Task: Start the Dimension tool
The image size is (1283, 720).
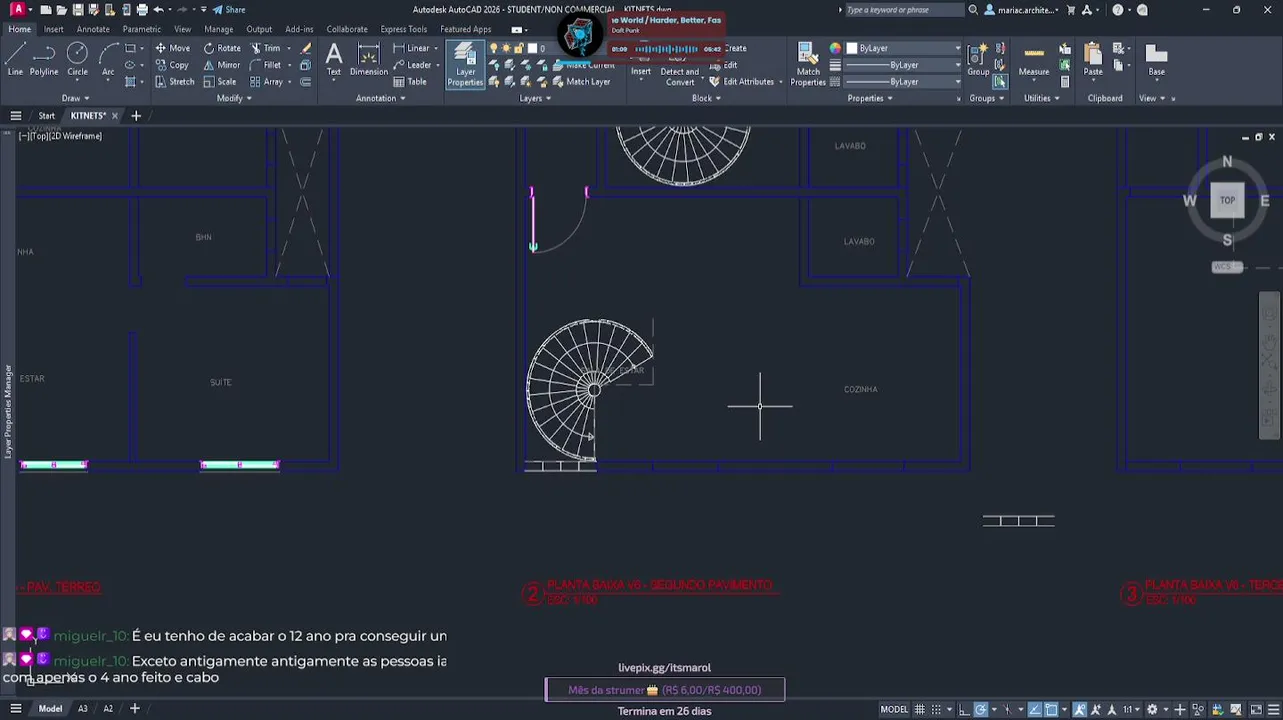Action: coord(368,59)
